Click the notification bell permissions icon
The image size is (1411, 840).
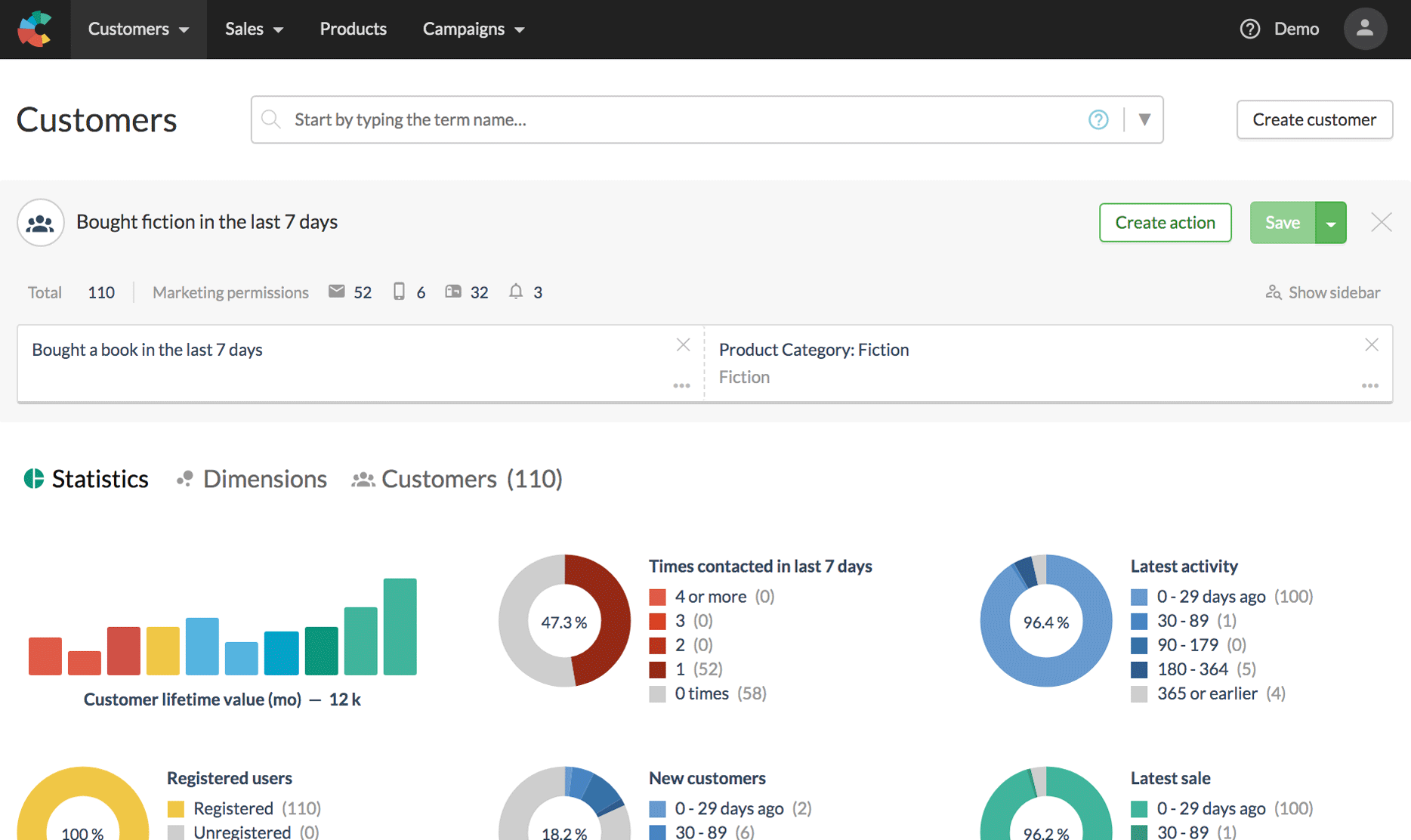[x=517, y=292]
